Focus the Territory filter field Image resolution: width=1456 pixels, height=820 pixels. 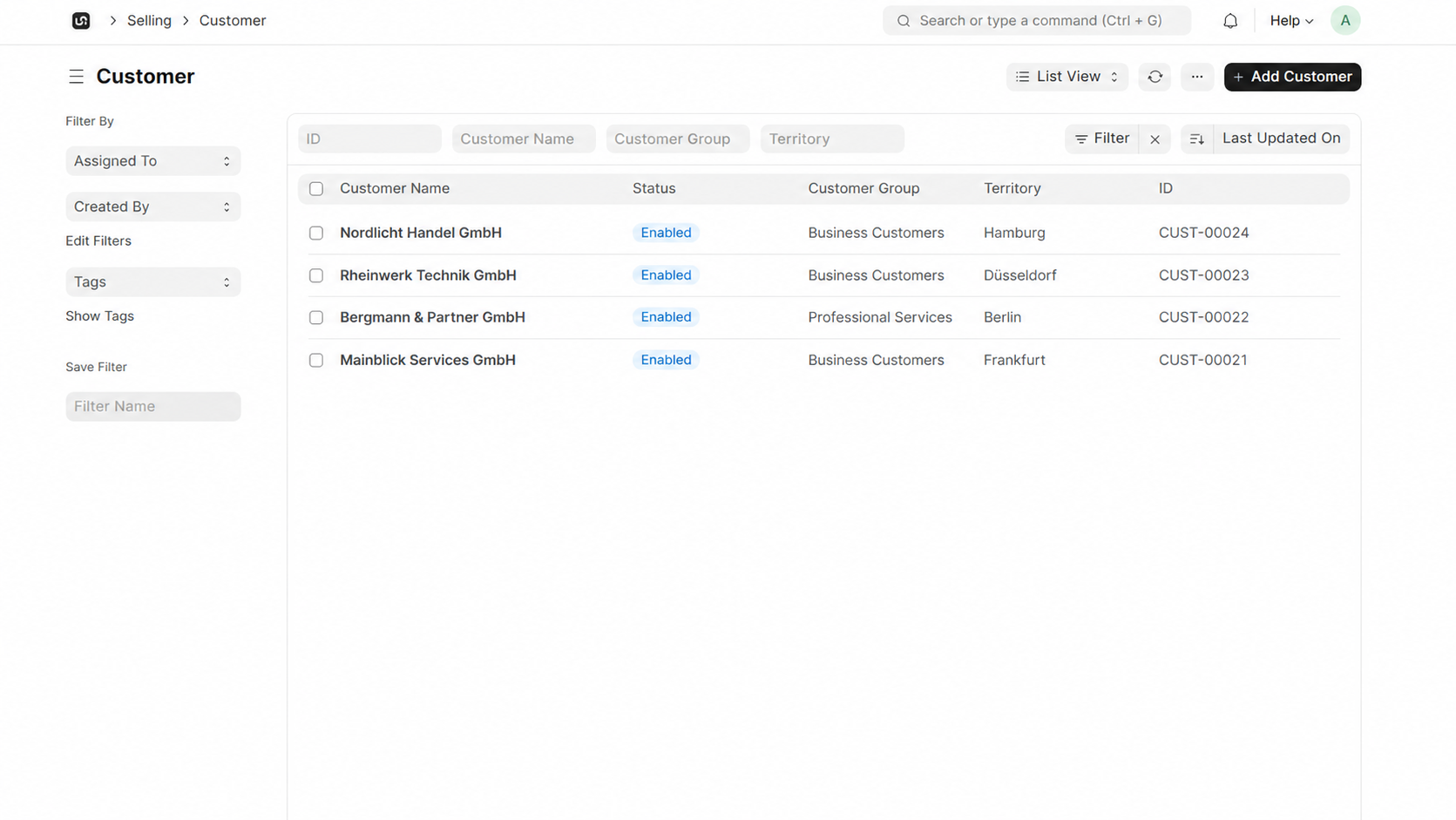point(832,139)
